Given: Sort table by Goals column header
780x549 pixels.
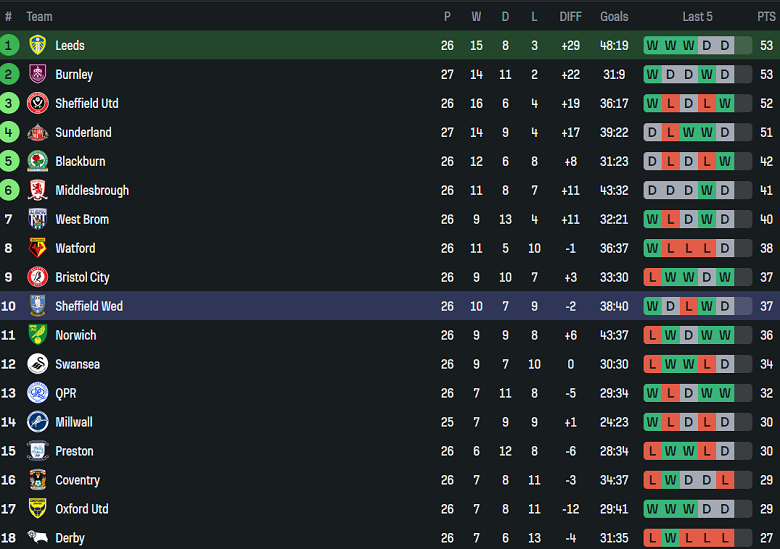Looking at the screenshot, I should coord(614,16).
